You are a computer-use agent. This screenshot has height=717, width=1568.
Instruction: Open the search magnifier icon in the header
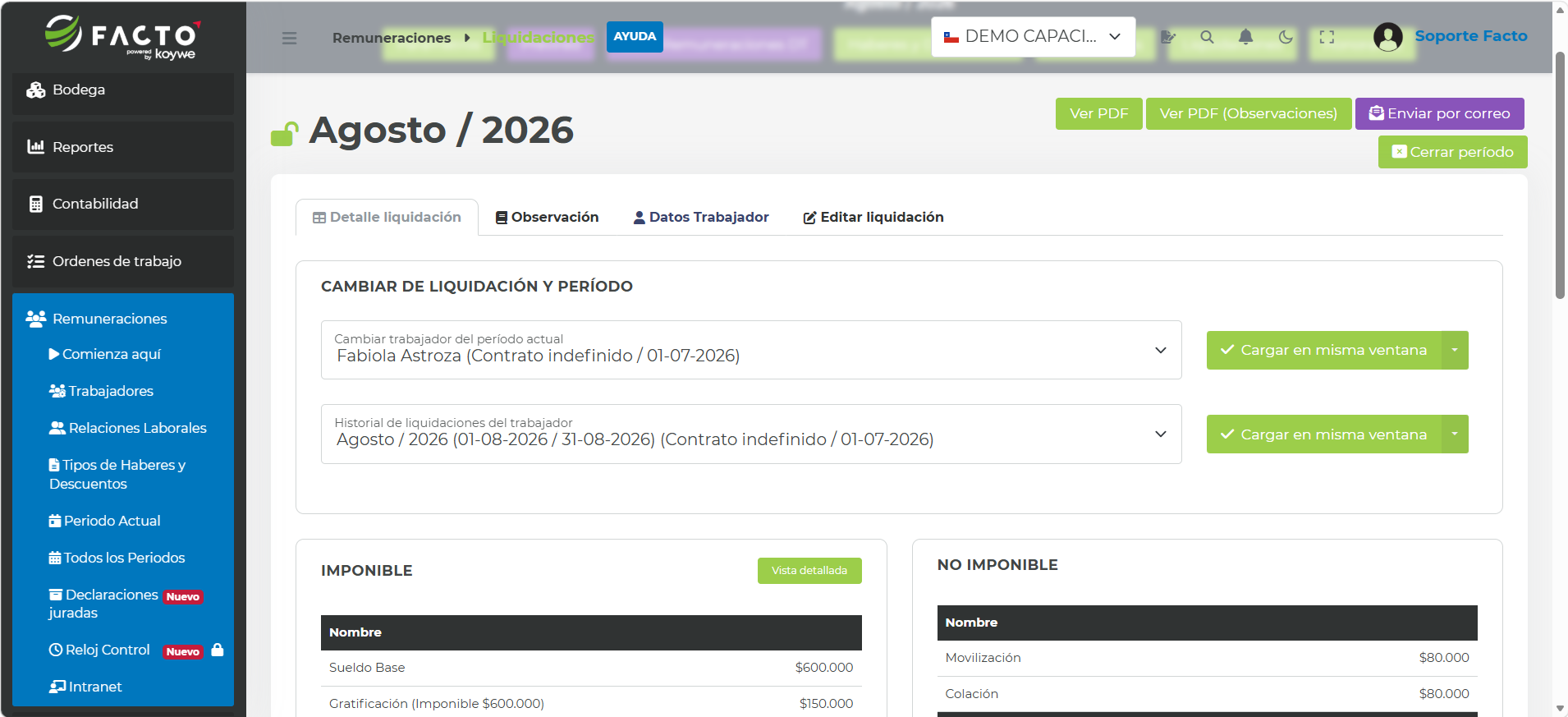pyautogui.click(x=1207, y=37)
